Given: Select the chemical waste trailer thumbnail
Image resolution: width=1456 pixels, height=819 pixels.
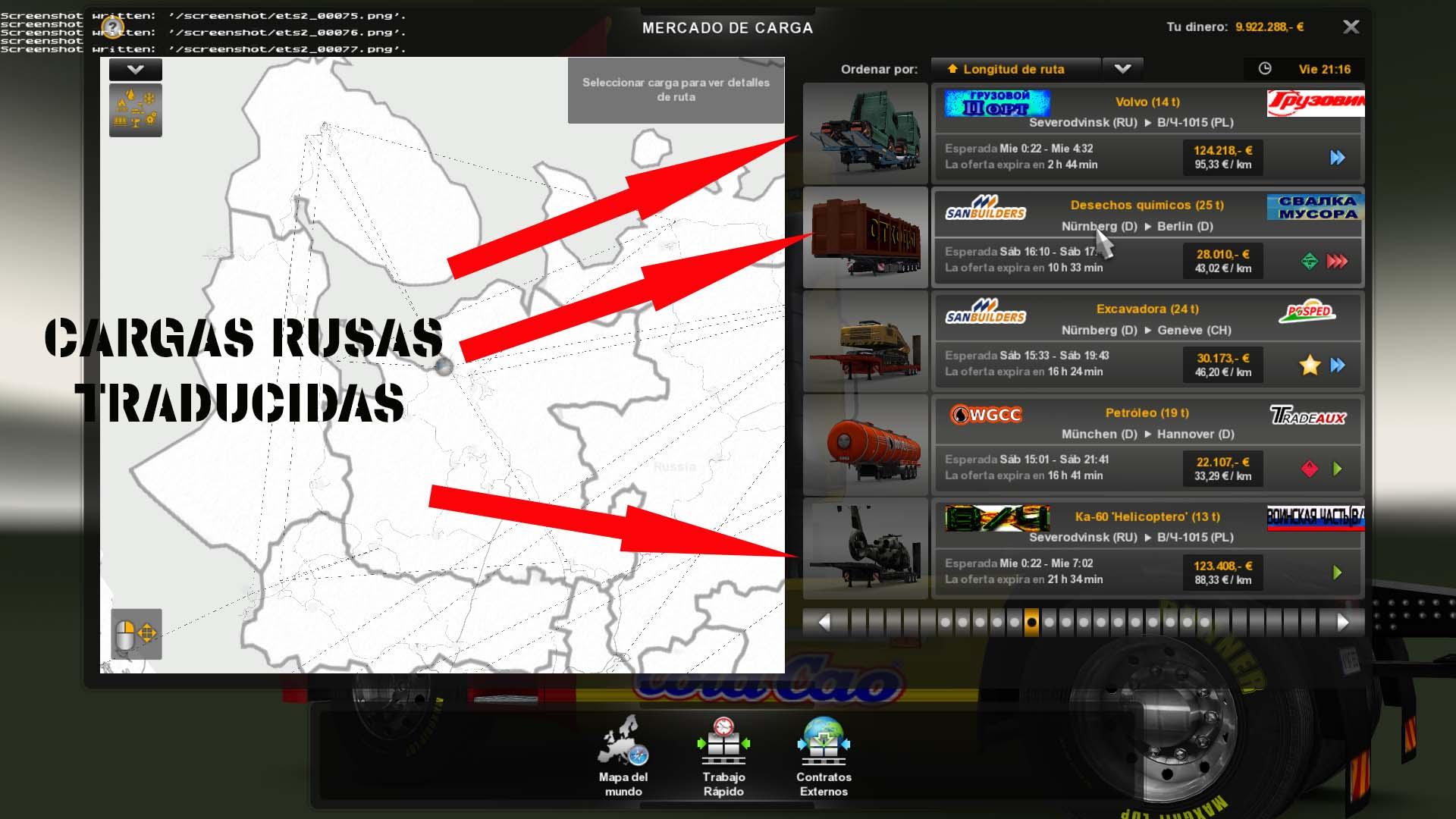Looking at the screenshot, I should (865, 238).
